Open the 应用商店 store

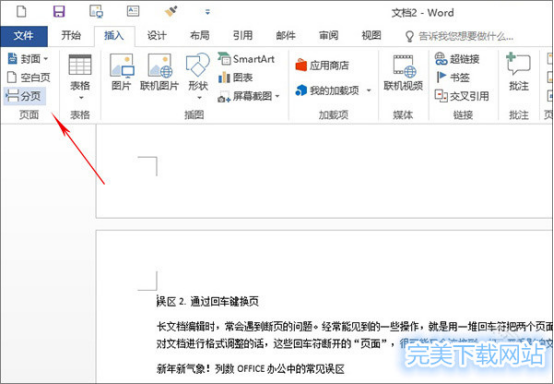322,65
